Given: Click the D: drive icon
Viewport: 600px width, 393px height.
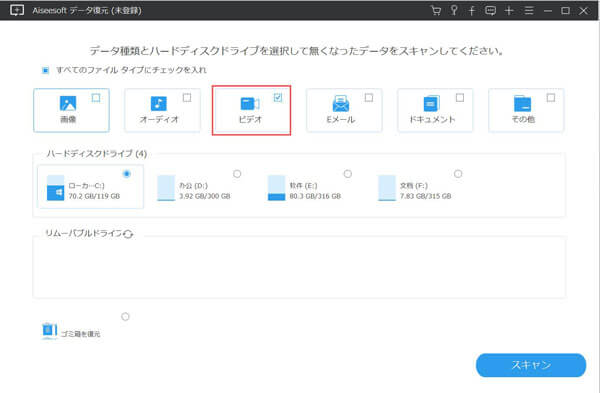Looking at the screenshot, I should (166, 188).
